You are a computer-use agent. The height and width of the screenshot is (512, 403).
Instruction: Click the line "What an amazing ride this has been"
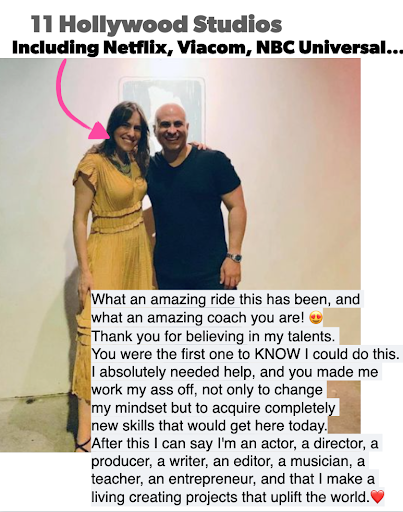point(211,299)
